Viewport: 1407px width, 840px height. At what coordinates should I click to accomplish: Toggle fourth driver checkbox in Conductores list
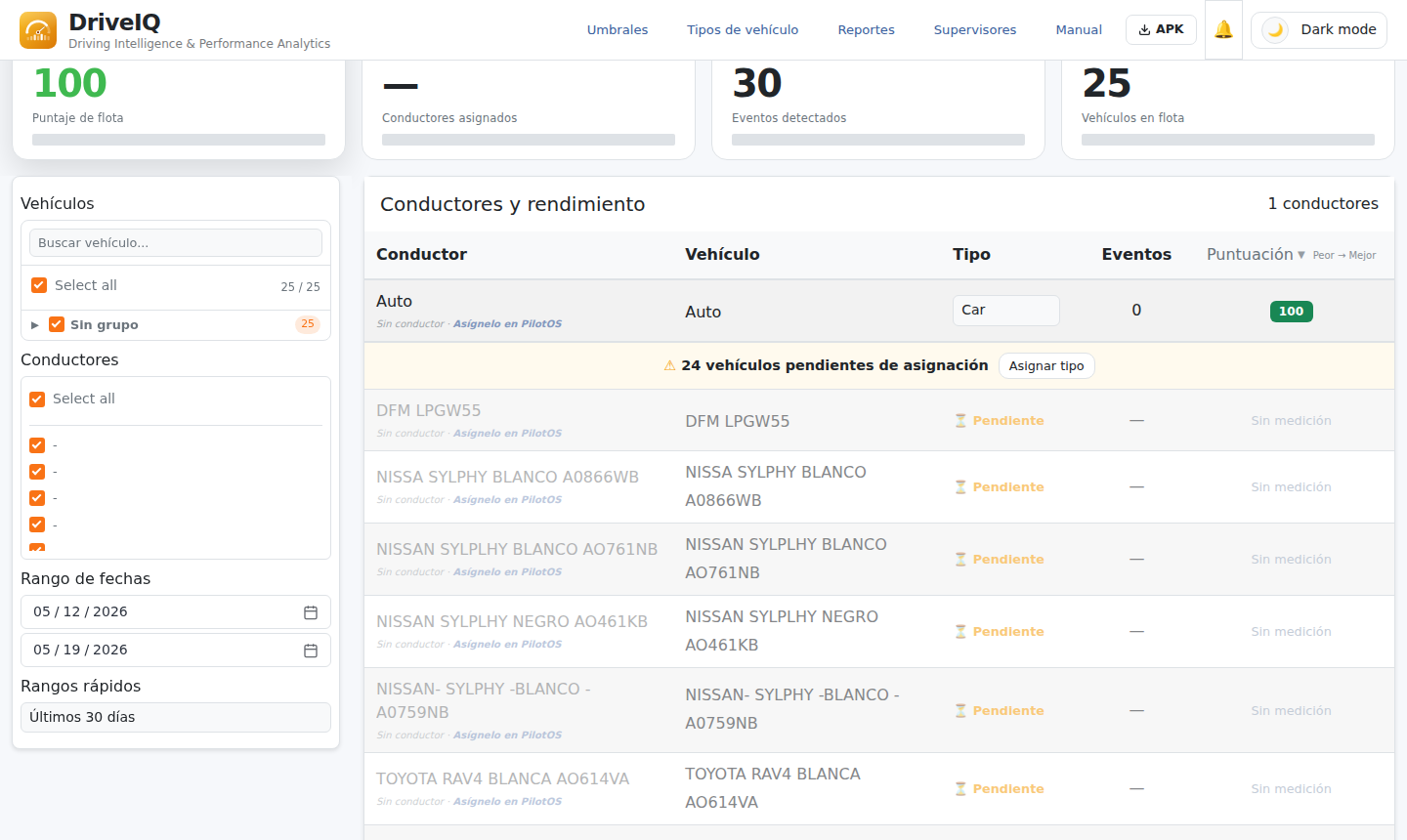37,525
